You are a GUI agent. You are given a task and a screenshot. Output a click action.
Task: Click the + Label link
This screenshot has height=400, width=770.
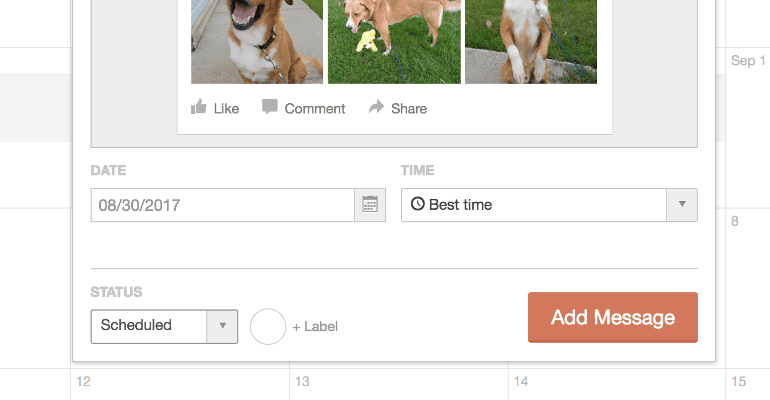tap(315, 327)
